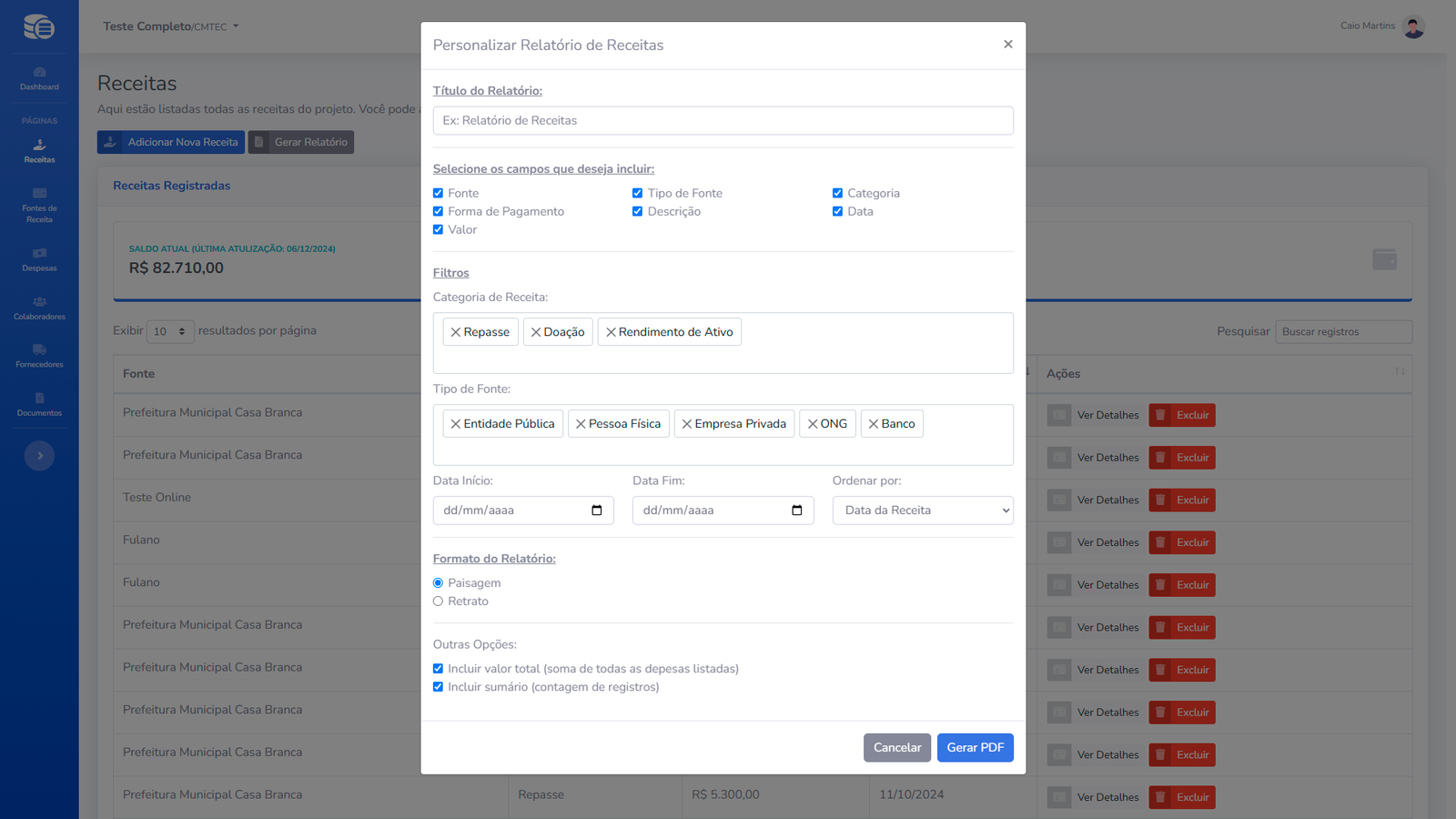Open Despesas page in sidebar

tap(39, 259)
